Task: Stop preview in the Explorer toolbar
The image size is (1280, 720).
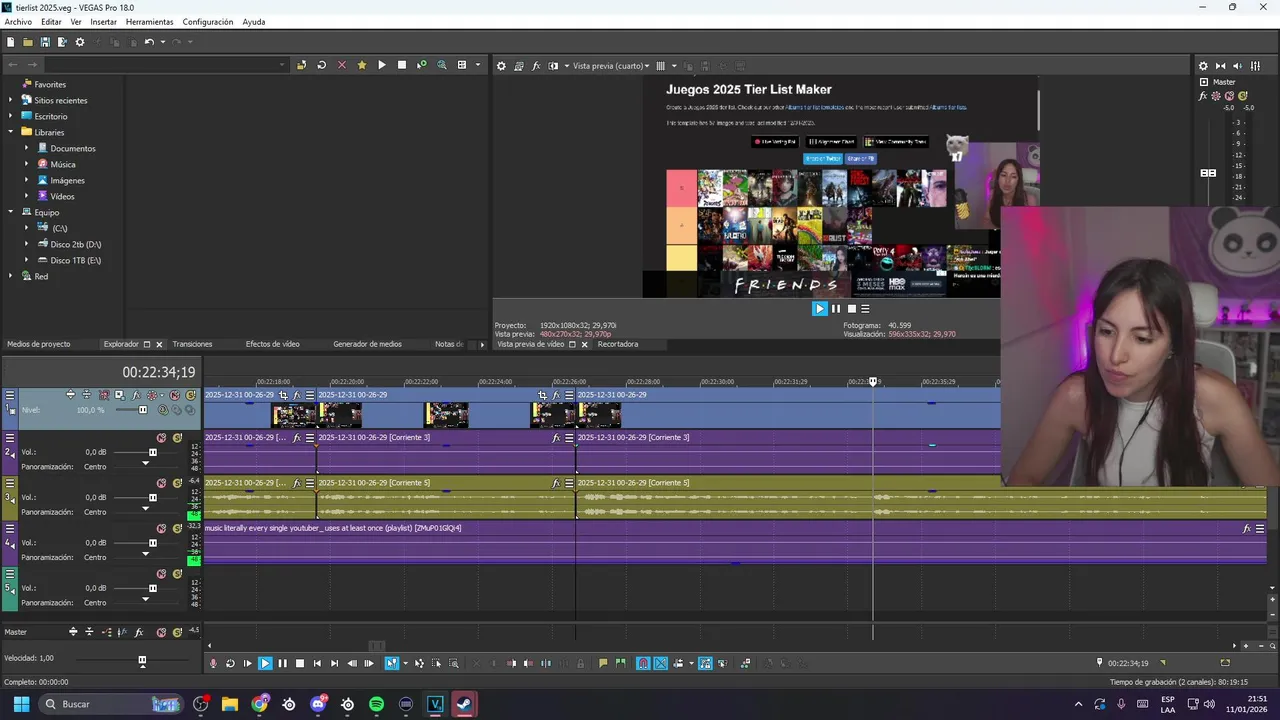Action: pyautogui.click(x=402, y=65)
